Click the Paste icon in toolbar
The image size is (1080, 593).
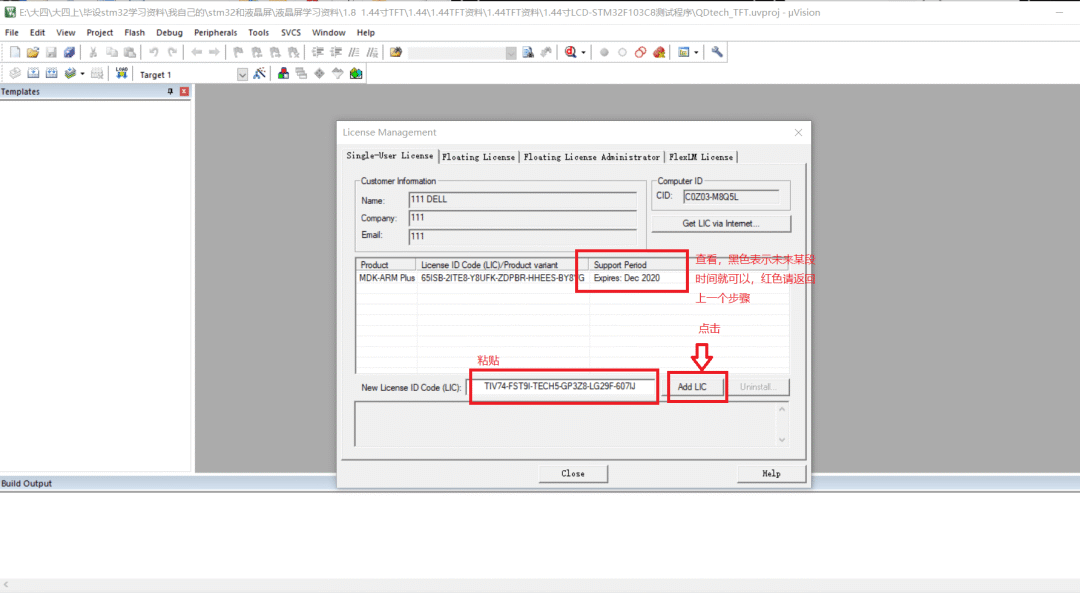[x=129, y=52]
